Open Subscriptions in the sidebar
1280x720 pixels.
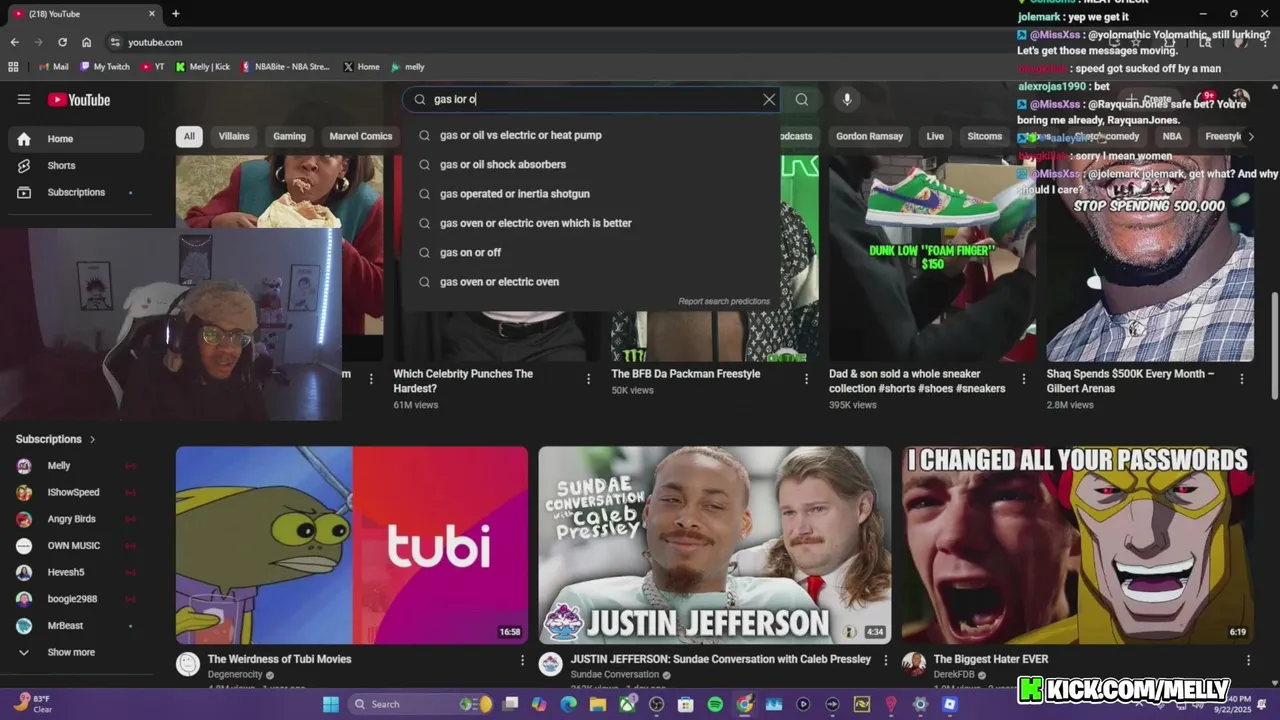[x=76, y=192]
